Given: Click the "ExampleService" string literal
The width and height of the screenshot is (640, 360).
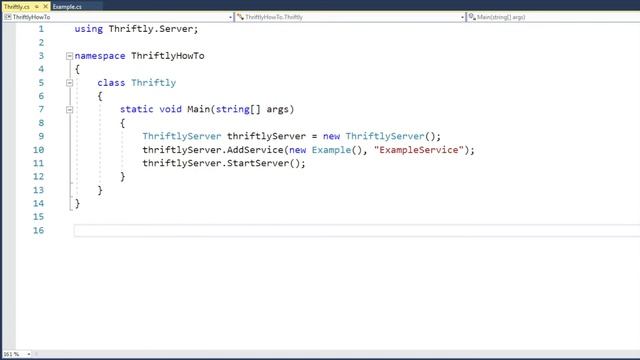Looking at the screenshot, I should [419, 150].
